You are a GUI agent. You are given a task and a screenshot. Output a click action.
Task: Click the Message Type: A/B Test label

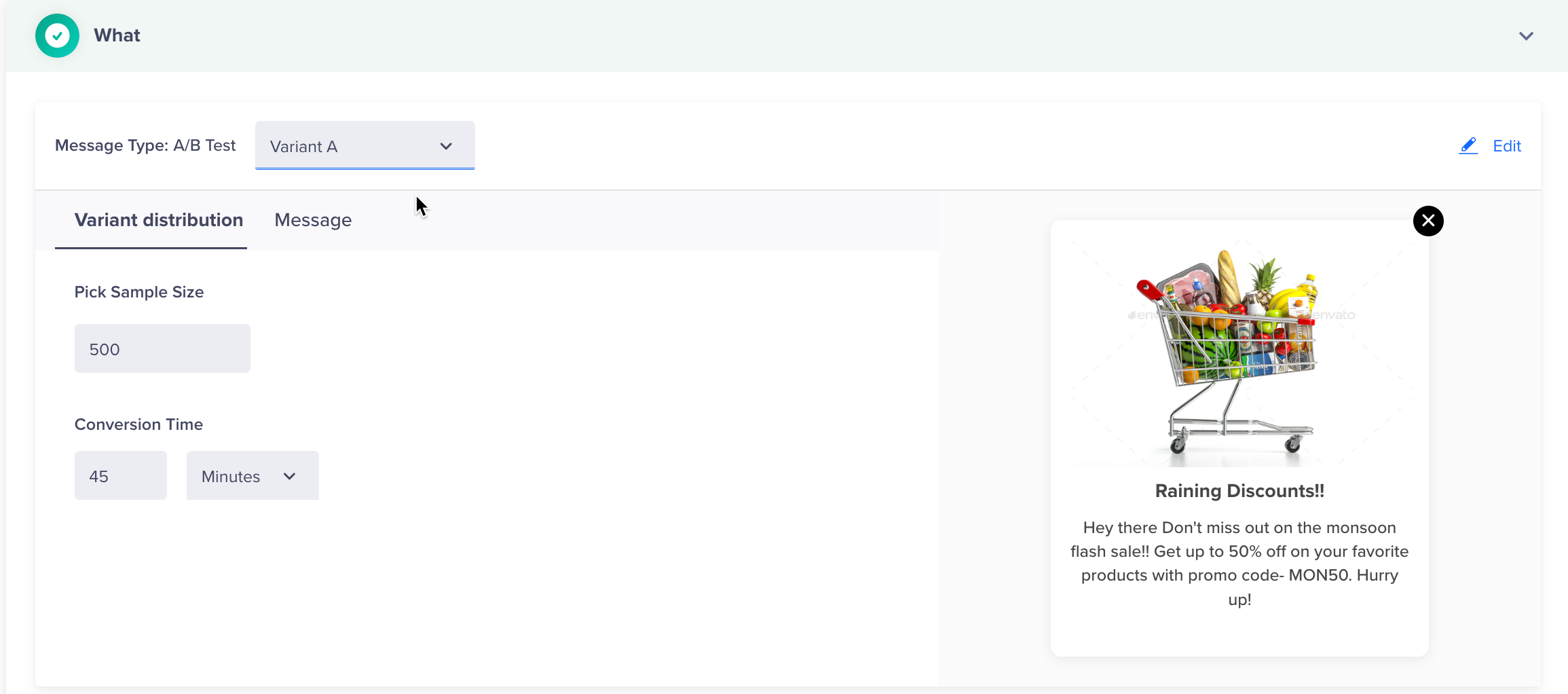point(145,145)
